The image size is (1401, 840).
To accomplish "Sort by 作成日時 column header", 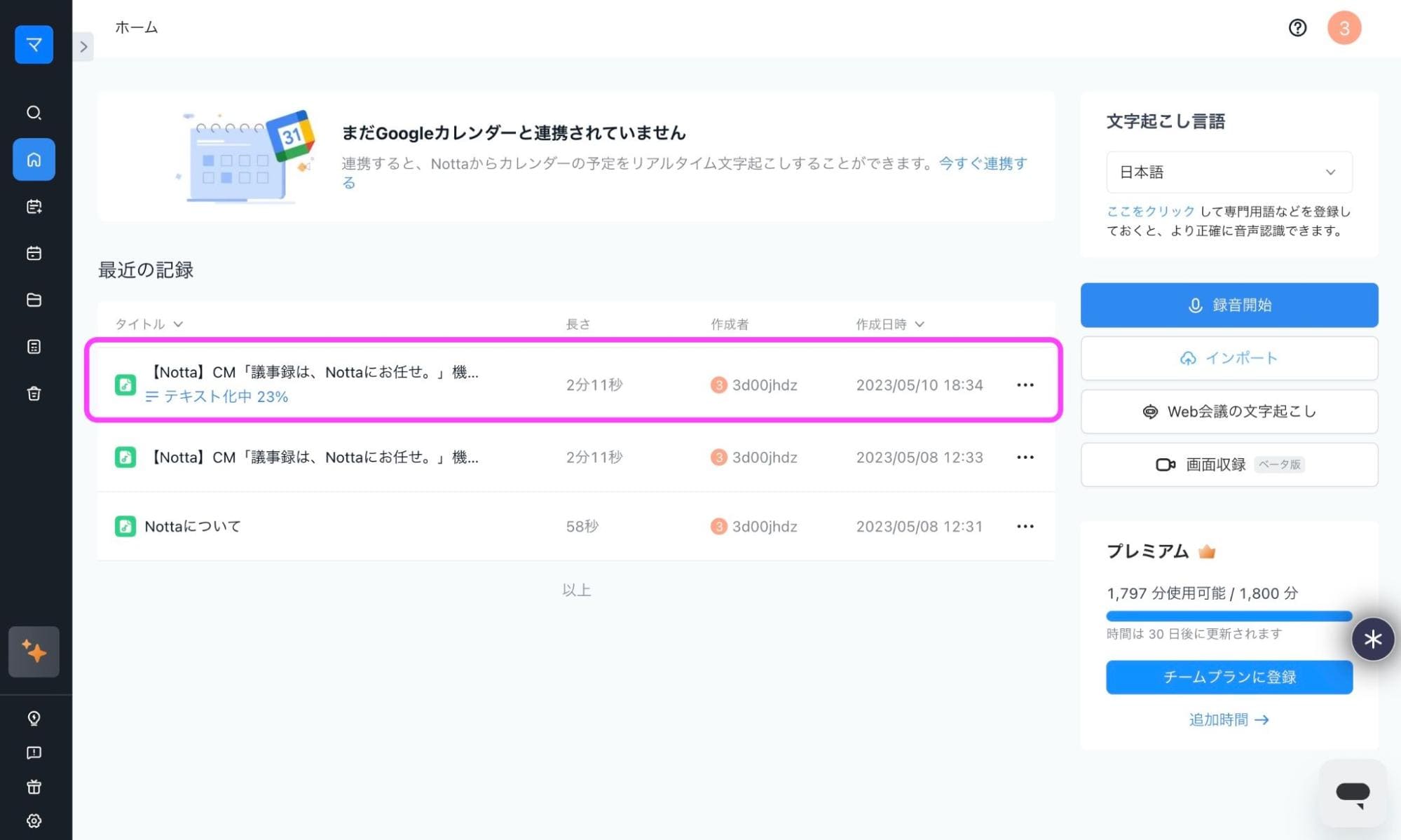I will 889,324.
